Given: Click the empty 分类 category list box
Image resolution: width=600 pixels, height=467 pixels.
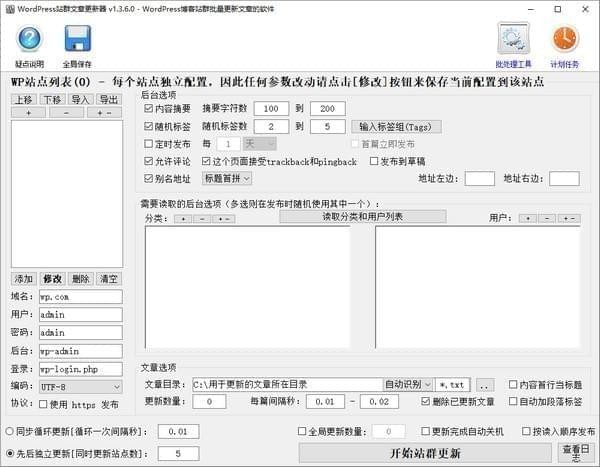Looking at the screenshot, I should pyautogui.click(x=248, y=287).
